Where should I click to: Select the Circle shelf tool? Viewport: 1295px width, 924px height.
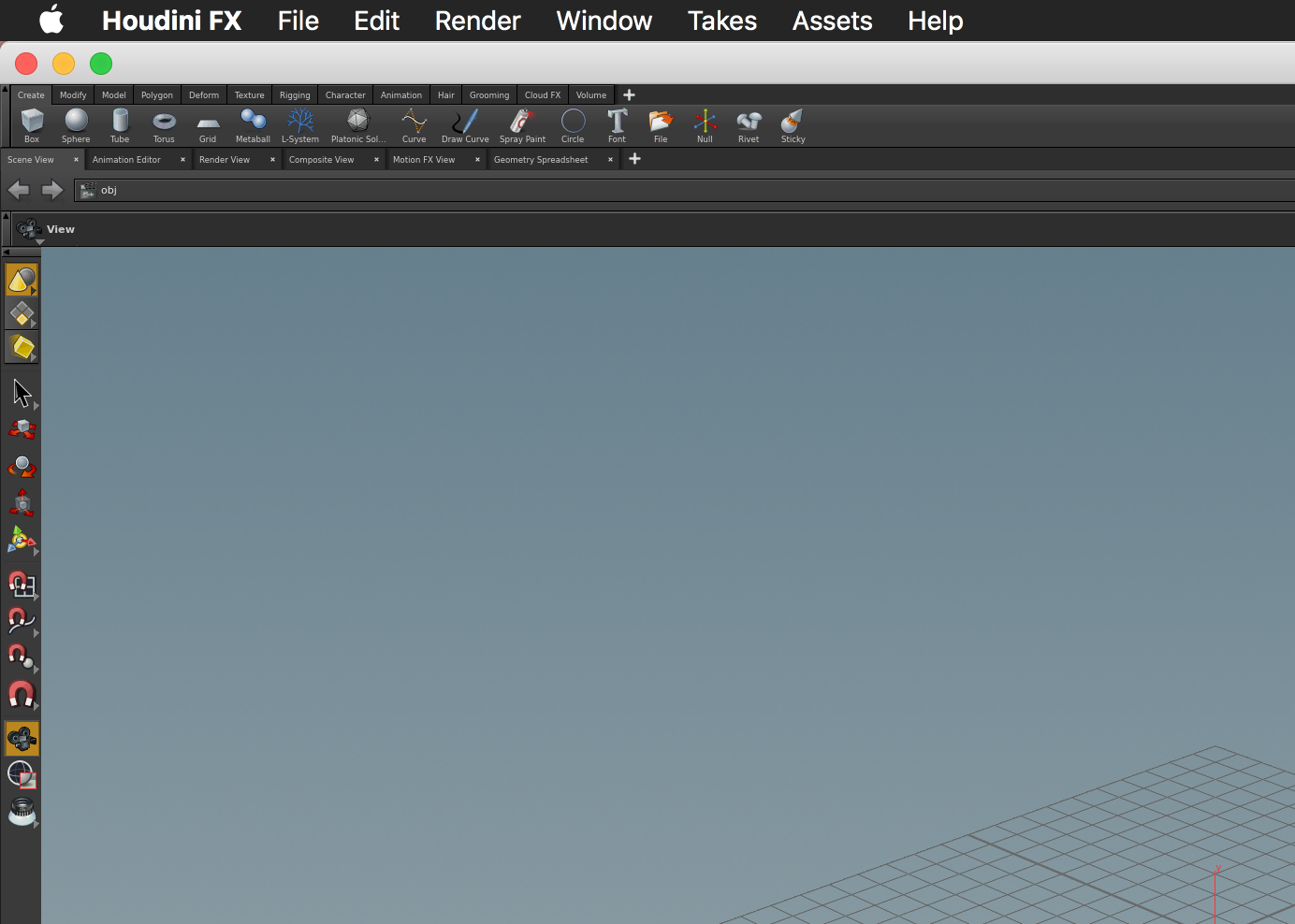coord(573,125)
